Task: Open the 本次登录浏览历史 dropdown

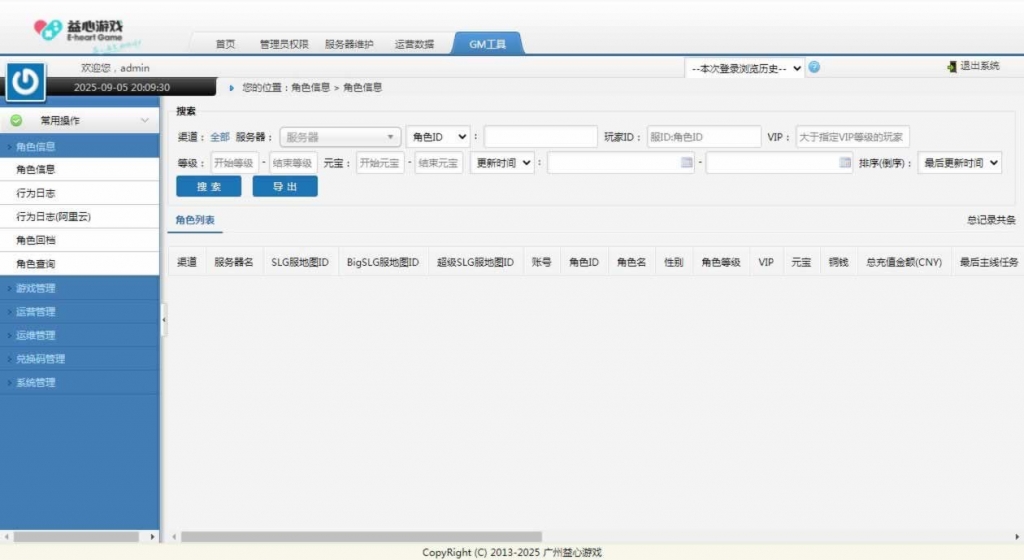Action: 745,68
